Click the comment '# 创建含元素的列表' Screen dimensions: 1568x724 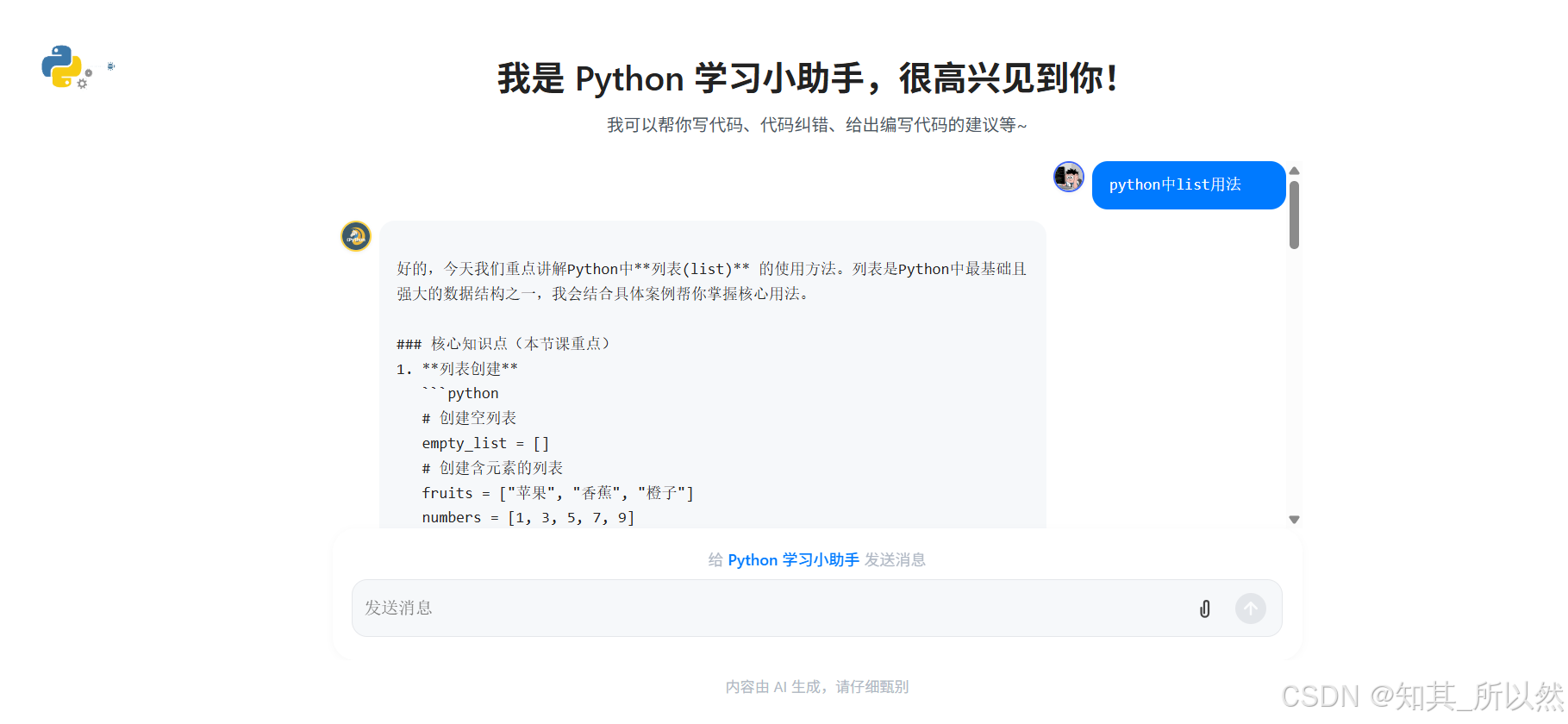click(492, 468)
